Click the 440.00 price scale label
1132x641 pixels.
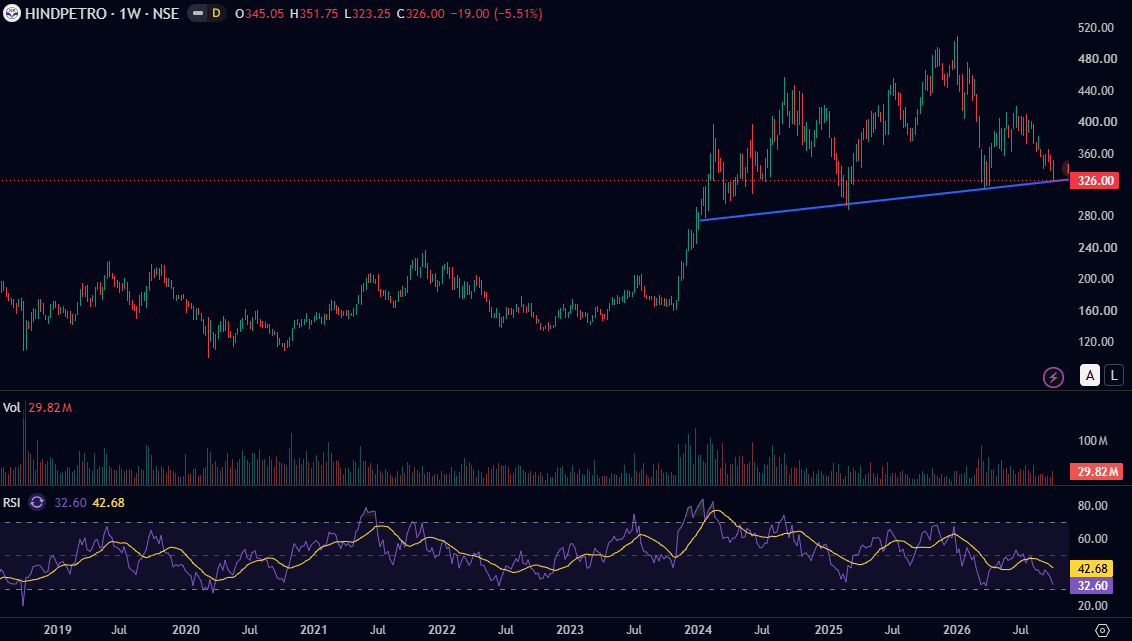click(x=1096, y=91)
